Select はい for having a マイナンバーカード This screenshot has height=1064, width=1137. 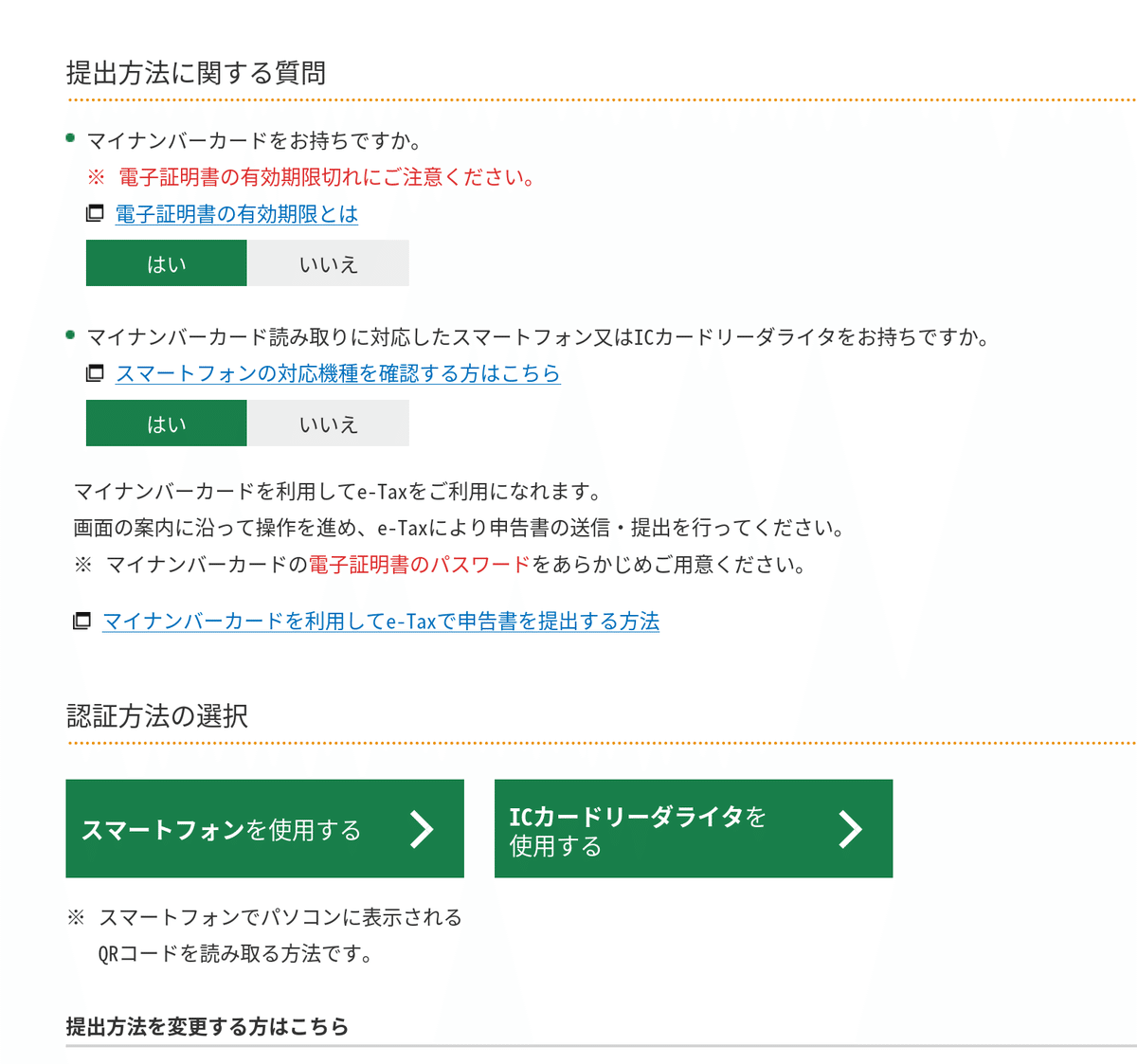(167, 263)
